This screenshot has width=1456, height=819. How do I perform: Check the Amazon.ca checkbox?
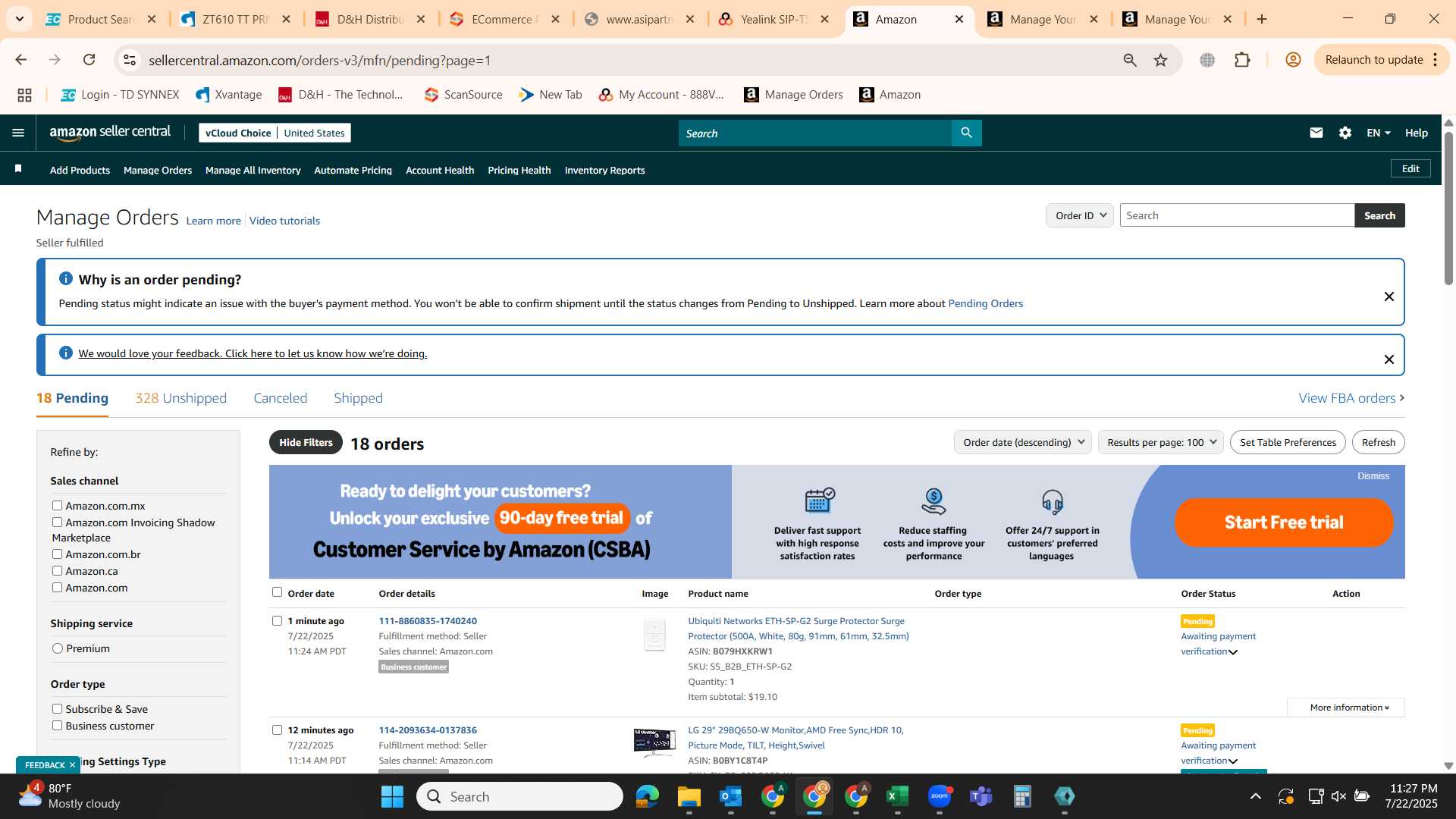coord(57,570)
